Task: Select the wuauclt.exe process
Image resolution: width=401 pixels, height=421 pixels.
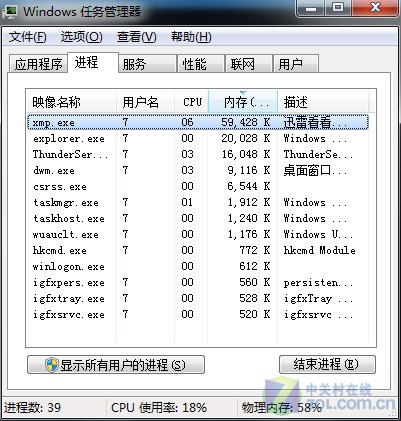Action: (198, 234)
